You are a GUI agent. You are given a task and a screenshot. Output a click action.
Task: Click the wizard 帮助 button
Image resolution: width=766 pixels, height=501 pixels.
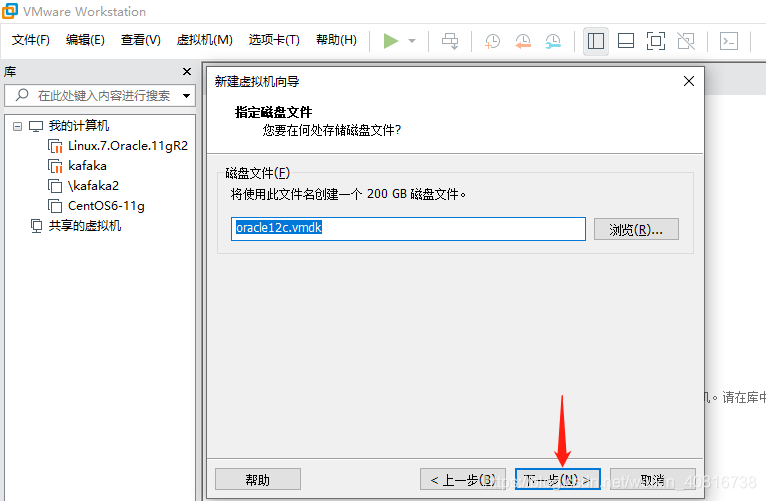pyautogui.click(x=258, y=480)
